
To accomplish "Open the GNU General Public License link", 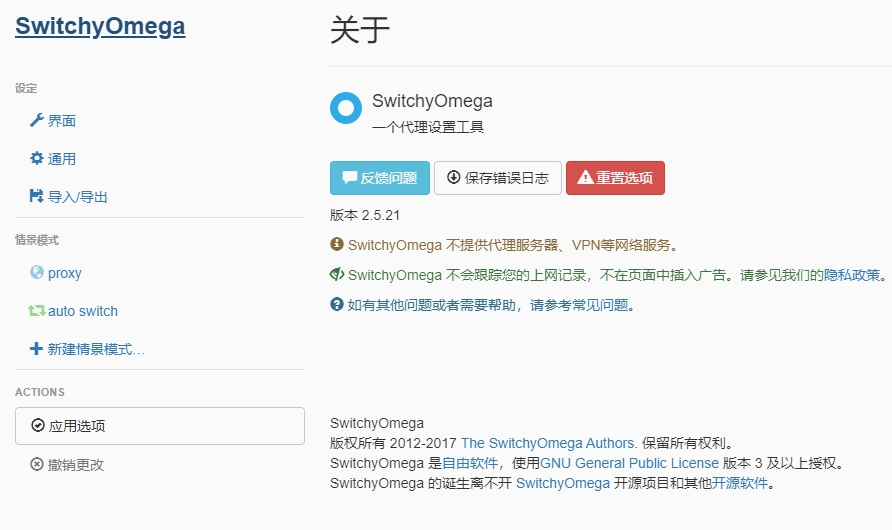I will pos(629,463).
